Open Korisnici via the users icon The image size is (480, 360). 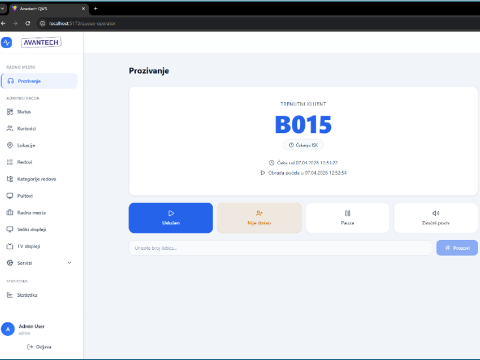(10, 128)
